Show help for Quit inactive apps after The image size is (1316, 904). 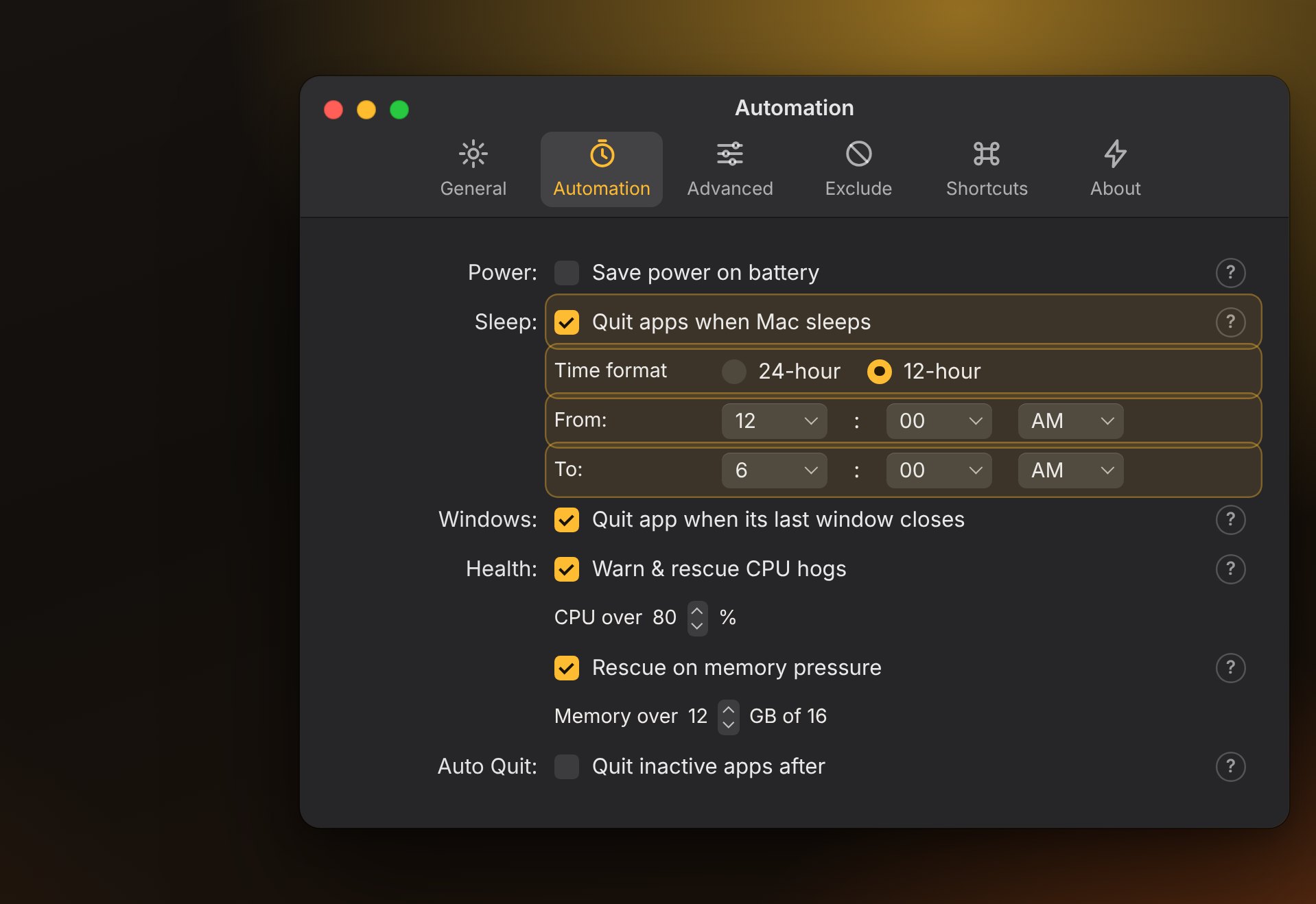click(1230, 766)
